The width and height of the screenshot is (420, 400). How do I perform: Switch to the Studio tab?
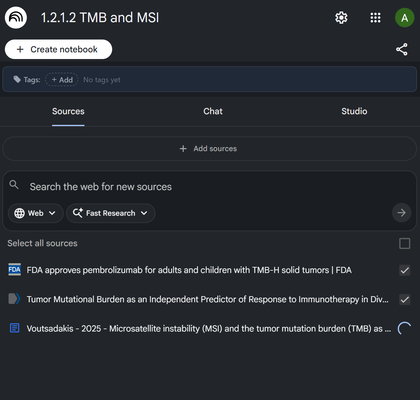[x=354, y=111]
